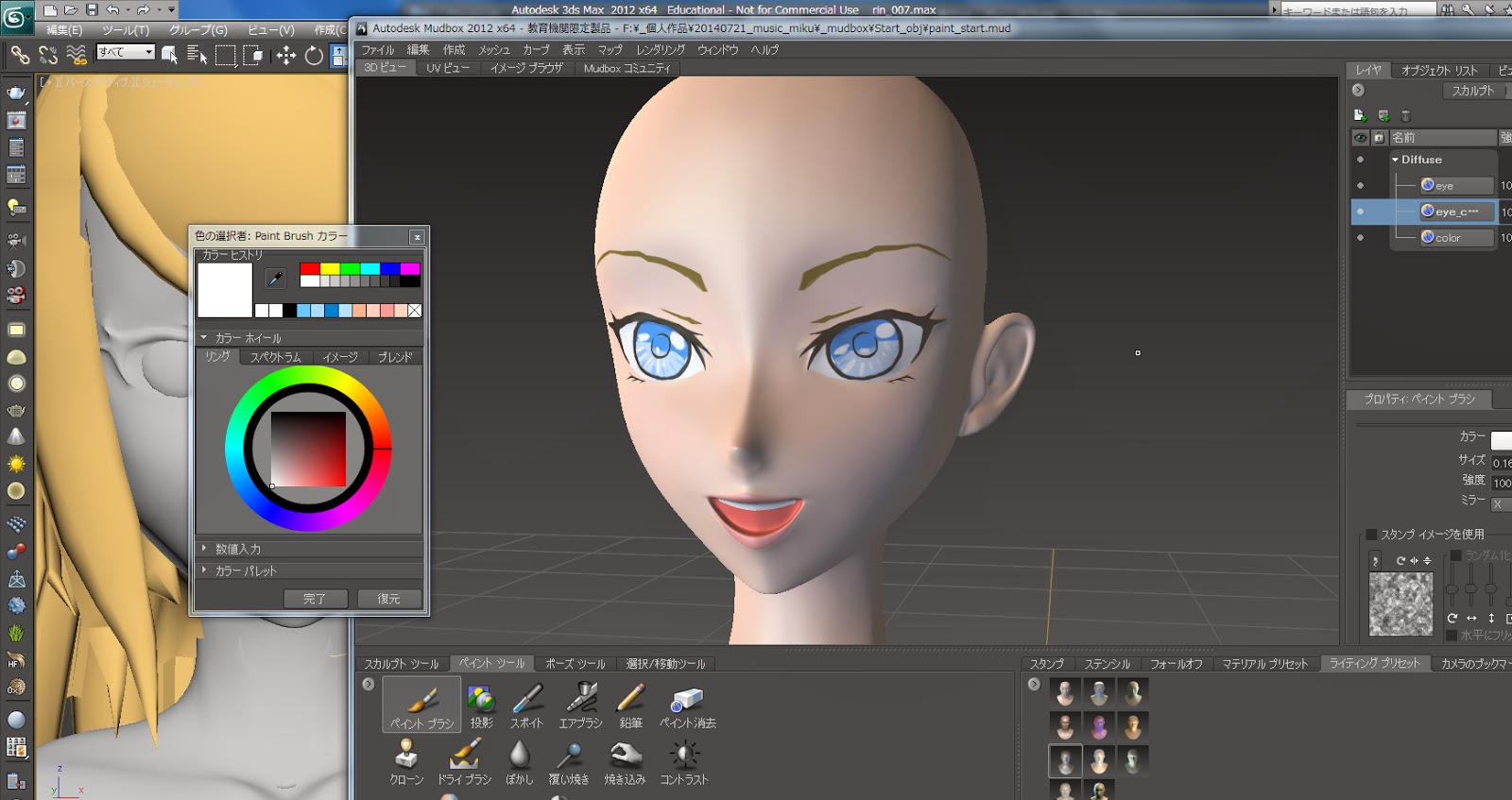1512x800 pixels.
Task: Open the selection filter dropdown in 3ds Max
Action: [126, 52]
